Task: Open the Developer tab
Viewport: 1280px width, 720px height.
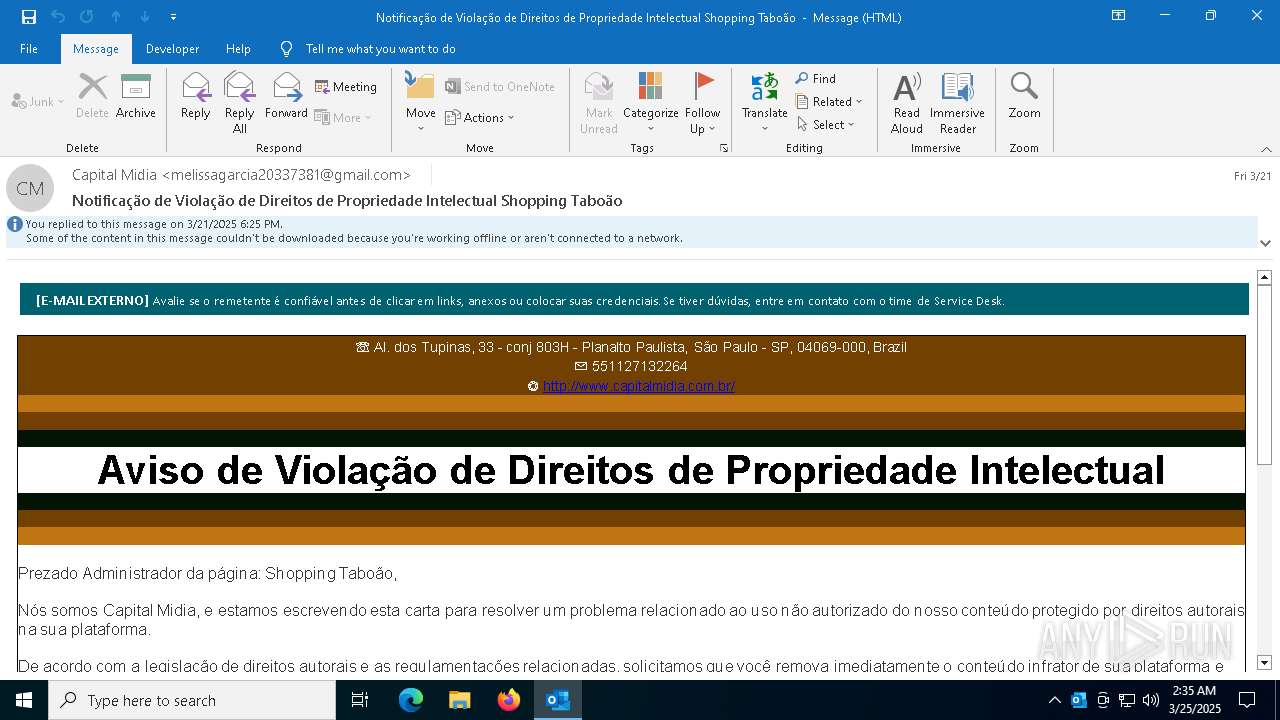Action: [172, 49]
